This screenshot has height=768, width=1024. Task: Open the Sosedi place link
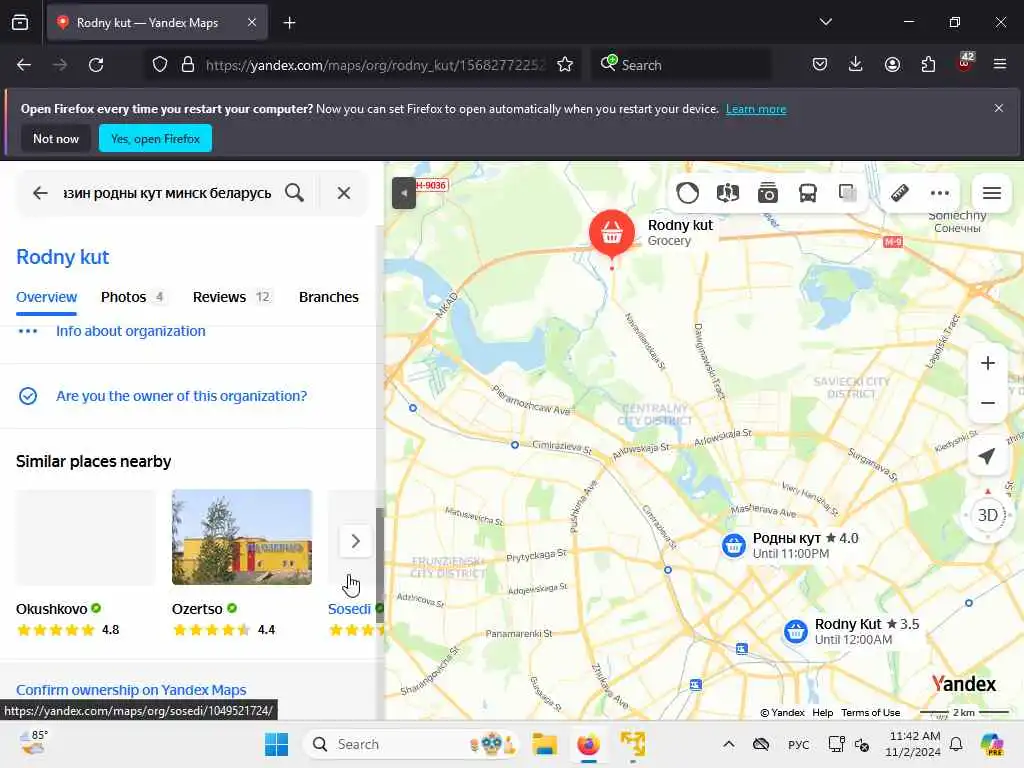(x=349, y=609)
